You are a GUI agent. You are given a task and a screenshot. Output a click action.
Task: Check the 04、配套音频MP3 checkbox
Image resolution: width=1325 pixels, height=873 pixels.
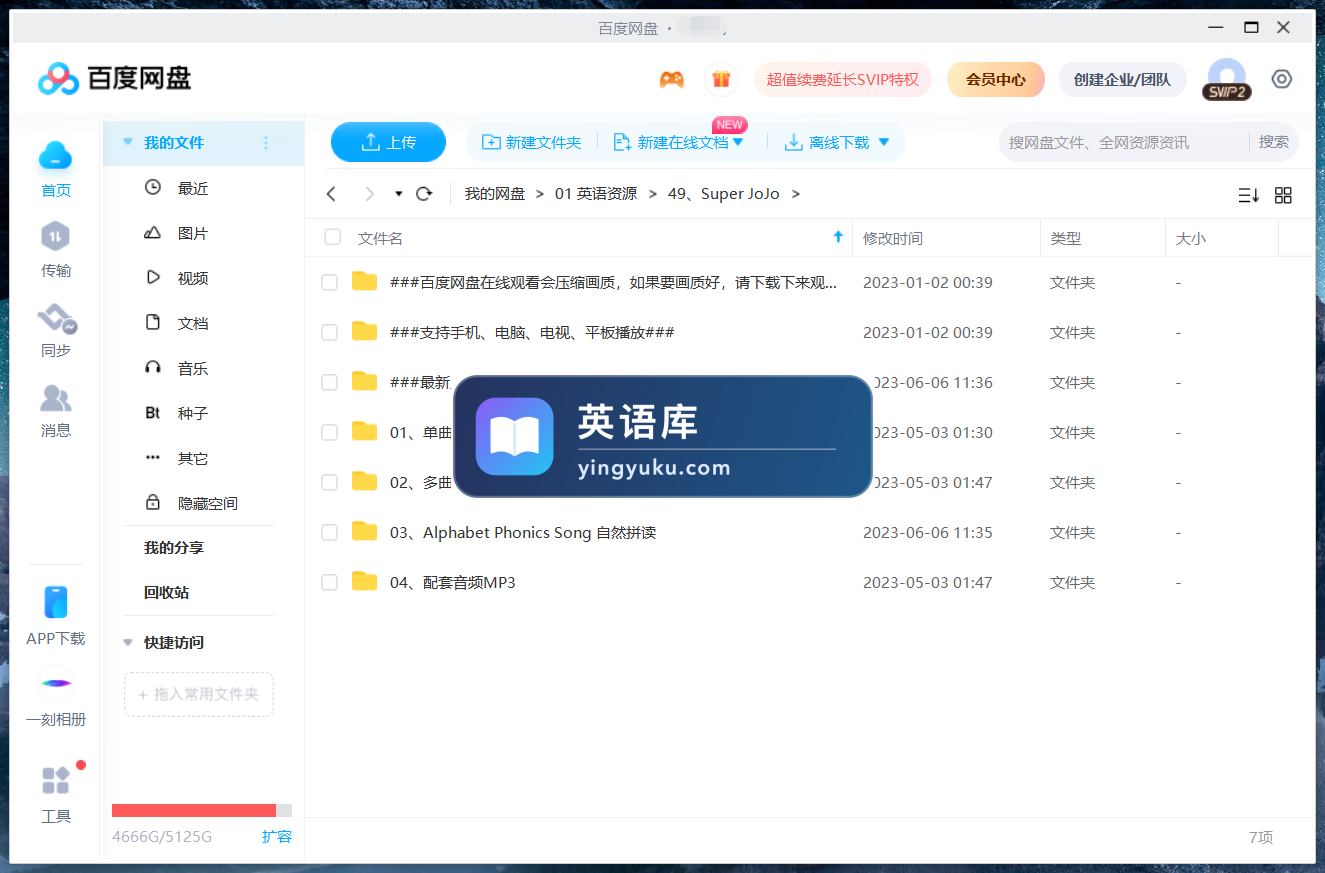(329, 583)
